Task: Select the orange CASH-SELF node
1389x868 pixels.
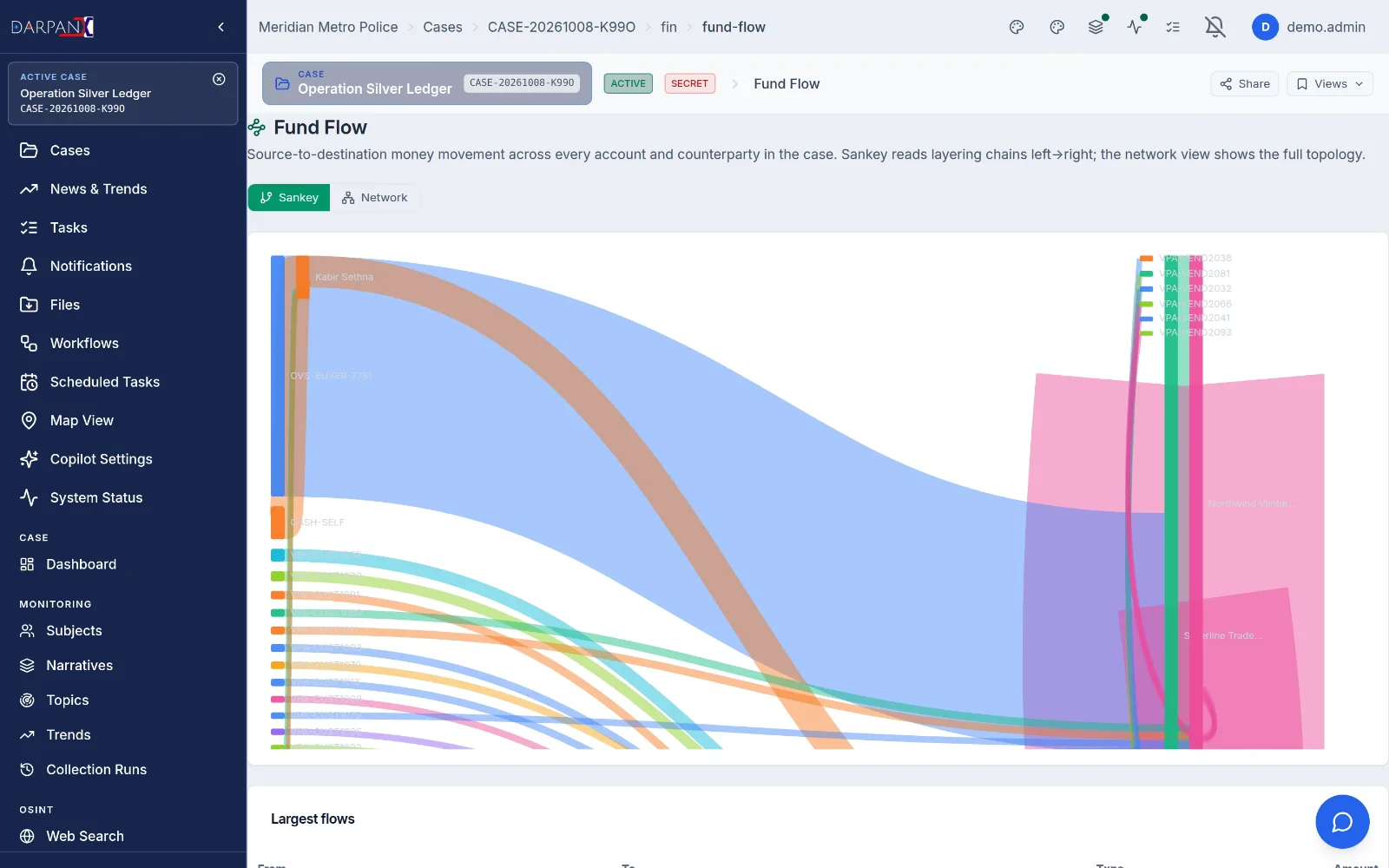Action: point(277,523)
